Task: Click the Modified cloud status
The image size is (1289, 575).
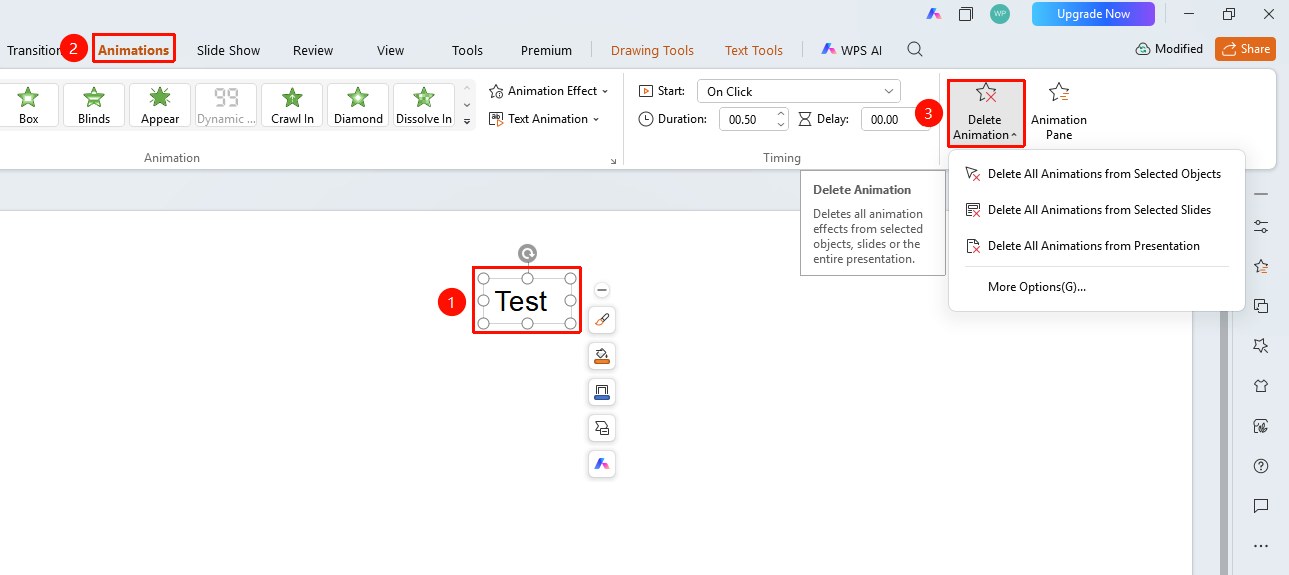Action: point(1169,49)
